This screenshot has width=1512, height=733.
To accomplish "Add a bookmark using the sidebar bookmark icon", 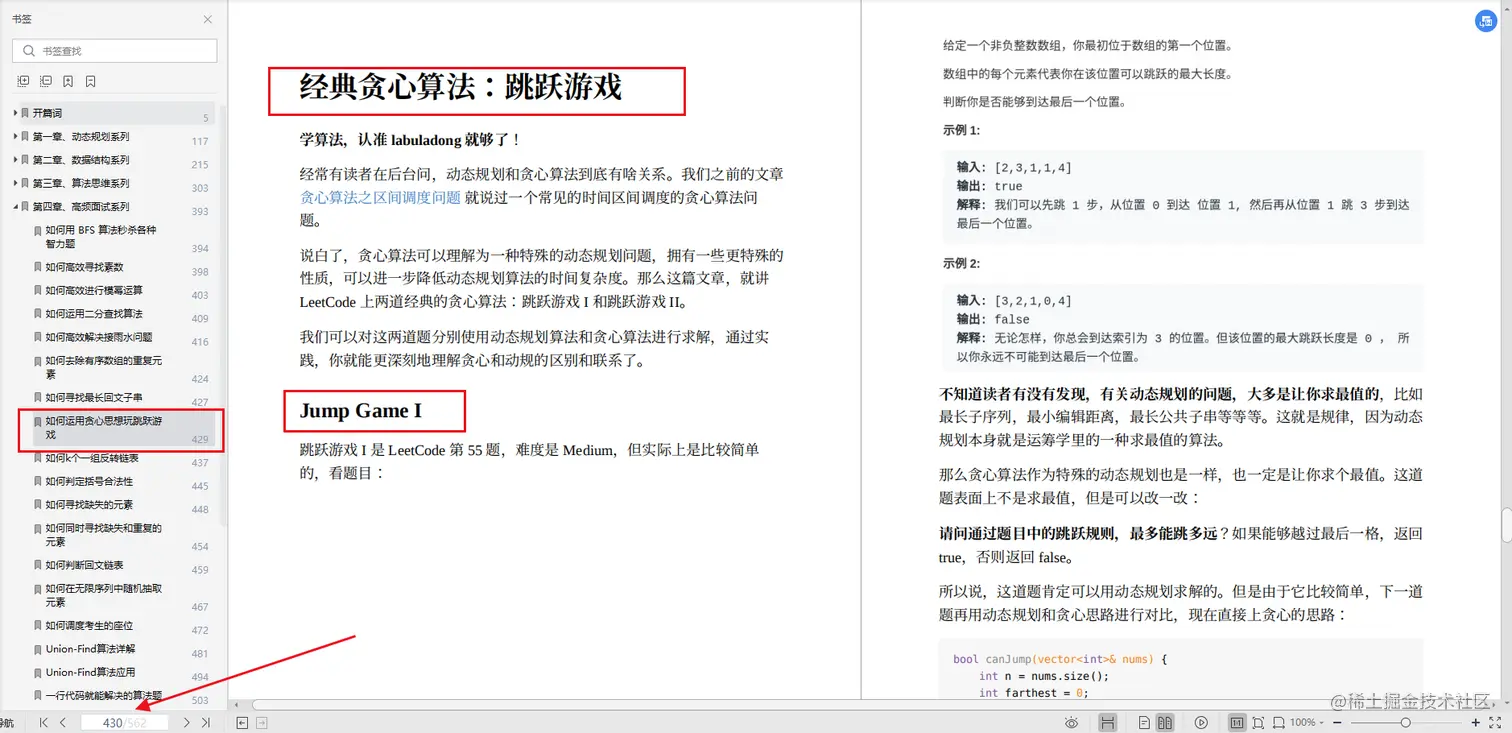I will 68,82.
